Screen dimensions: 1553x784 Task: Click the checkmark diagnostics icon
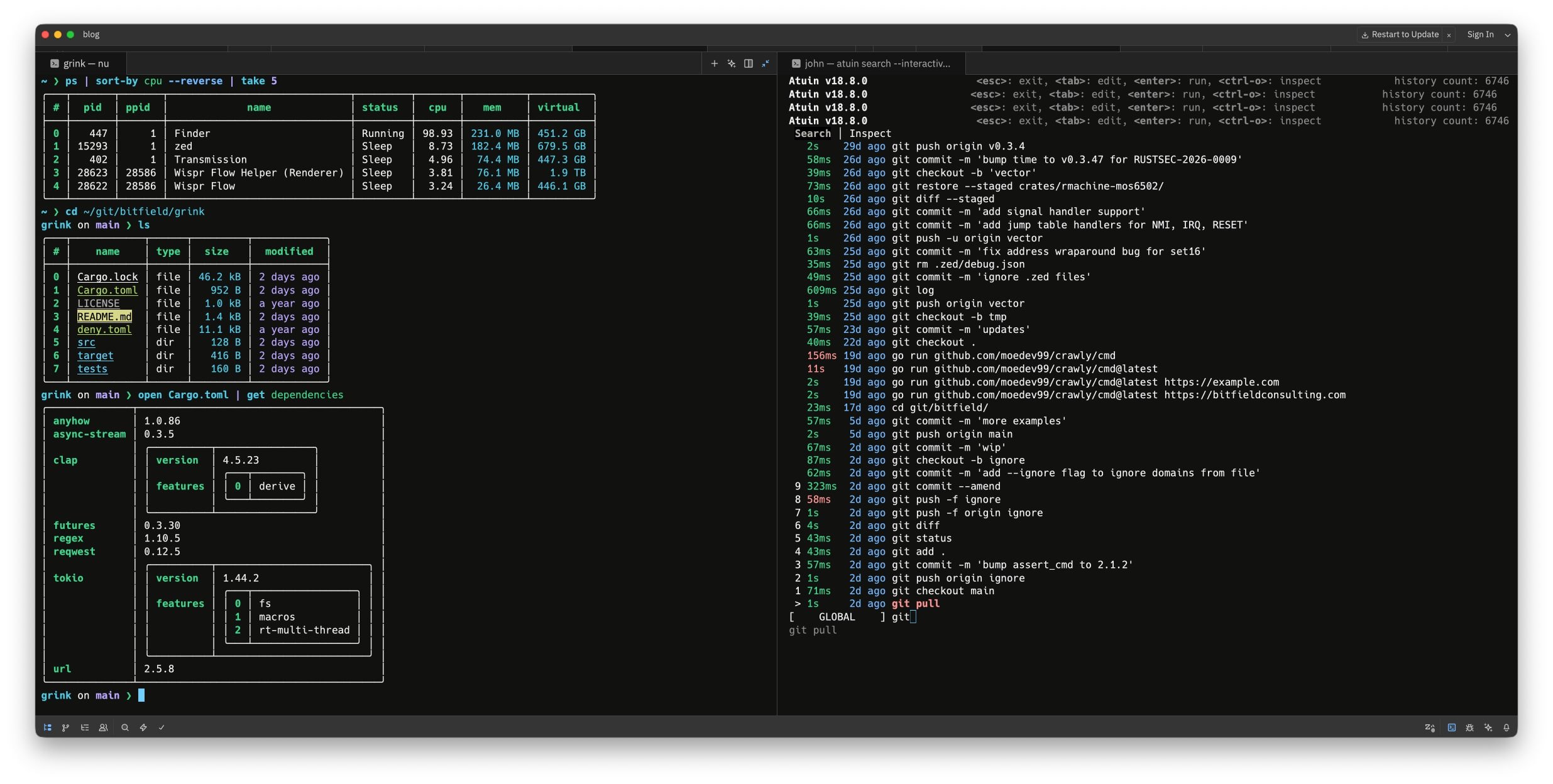point(162,727)
